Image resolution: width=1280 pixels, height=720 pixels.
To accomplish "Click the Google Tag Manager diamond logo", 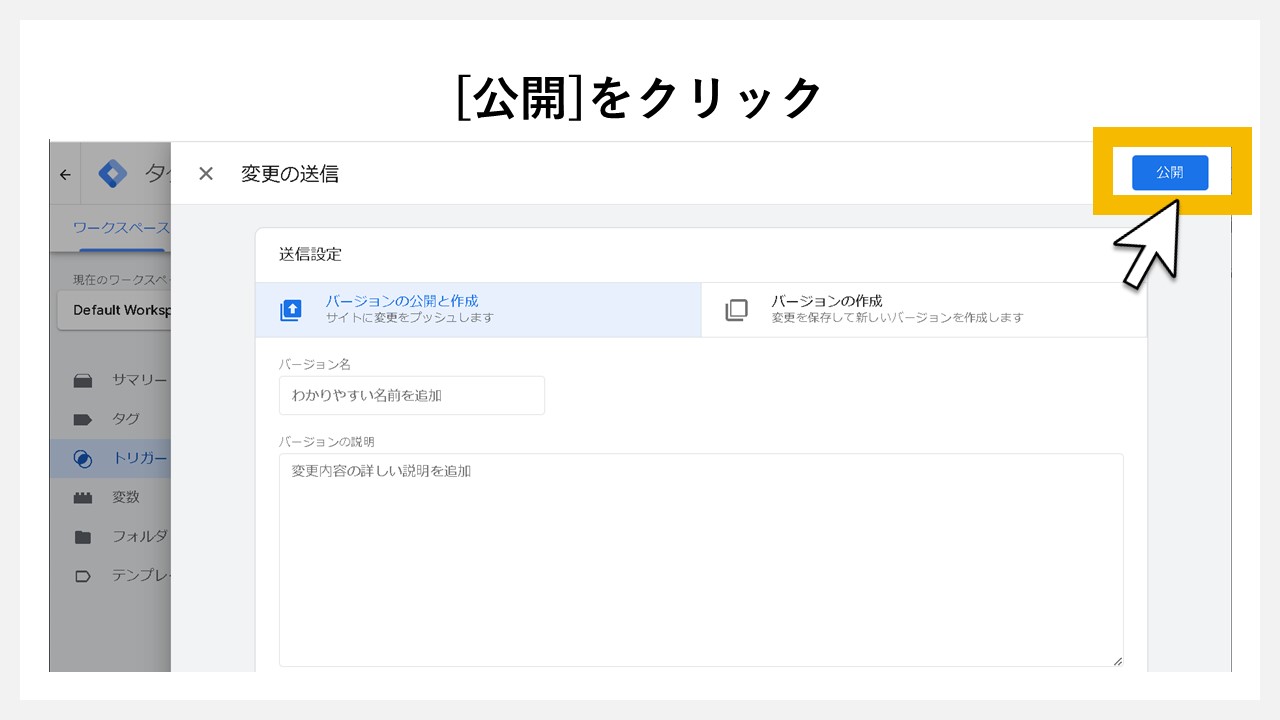I will point(113,172).
